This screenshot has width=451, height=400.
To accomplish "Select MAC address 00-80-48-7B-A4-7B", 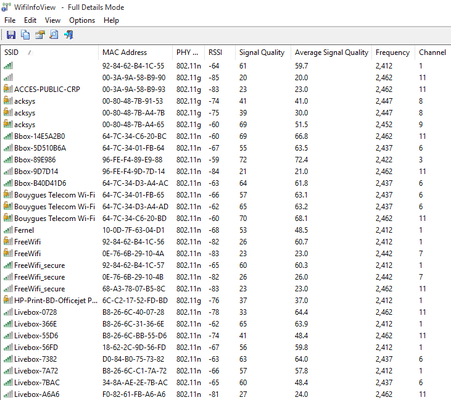I will 133,113.
